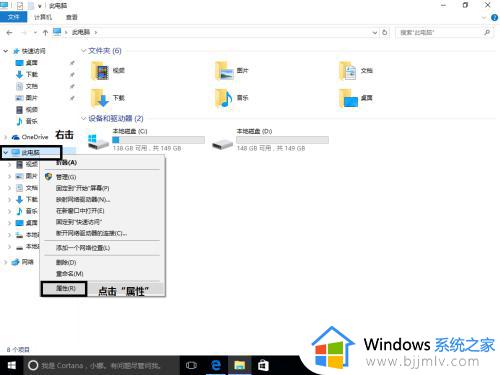The width and height of the screenshot is (500, 375).
Task: Select OneDrive in the navigation pane
Action: pyautogui.click(x=30, y=137)
